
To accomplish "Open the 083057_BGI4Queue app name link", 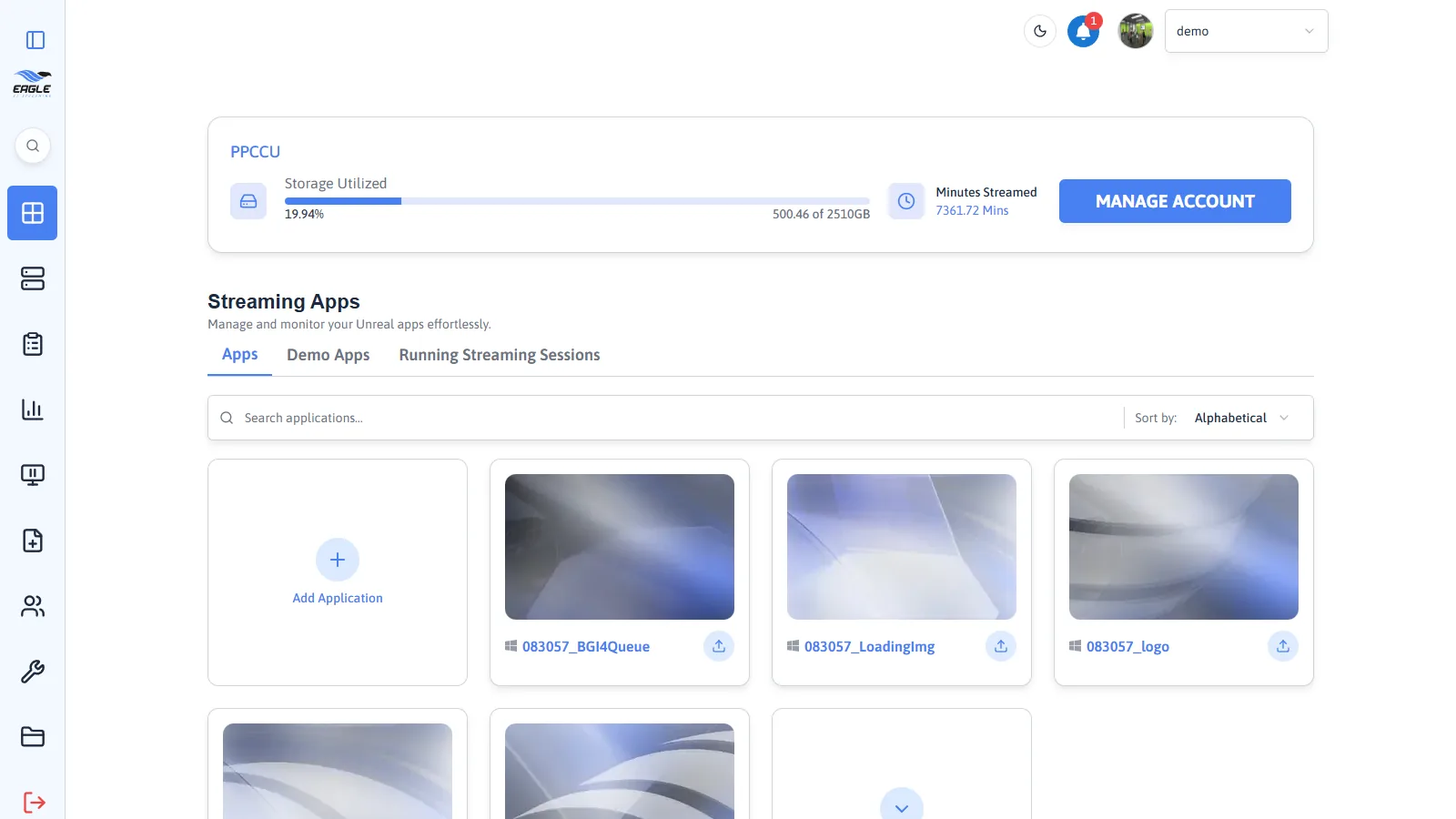I will click(586, 646).
